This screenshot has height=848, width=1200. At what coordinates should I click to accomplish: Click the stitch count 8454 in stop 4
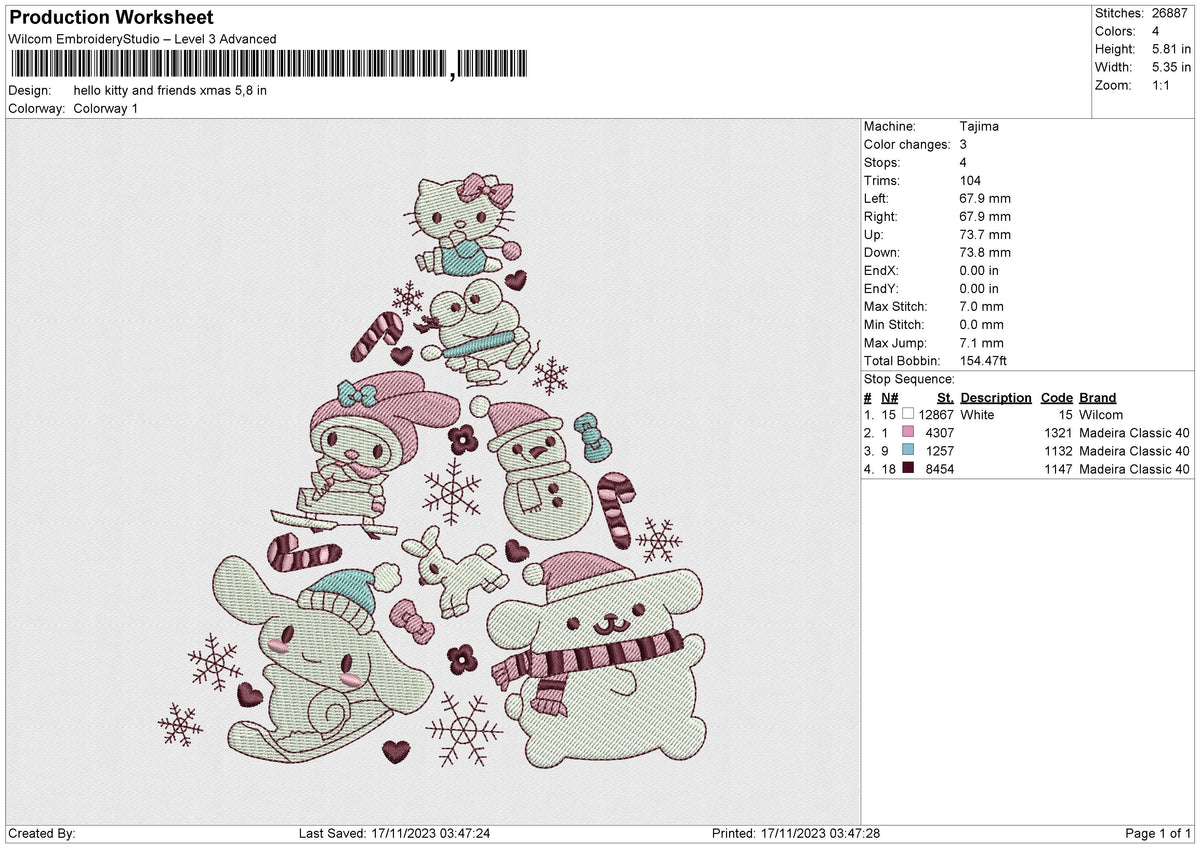point(941,468)
